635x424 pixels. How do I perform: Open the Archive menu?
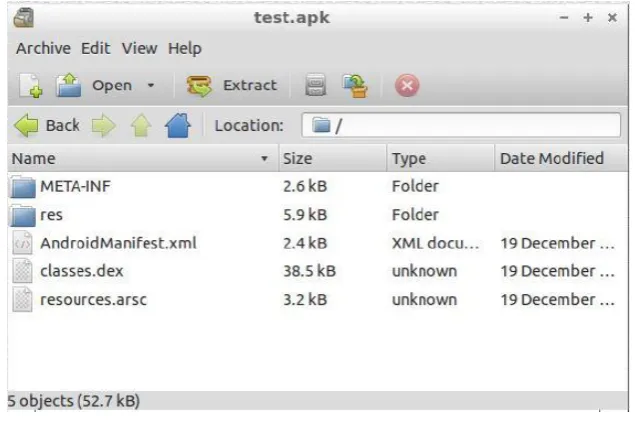pyautogui.click(x=43, y=49)
